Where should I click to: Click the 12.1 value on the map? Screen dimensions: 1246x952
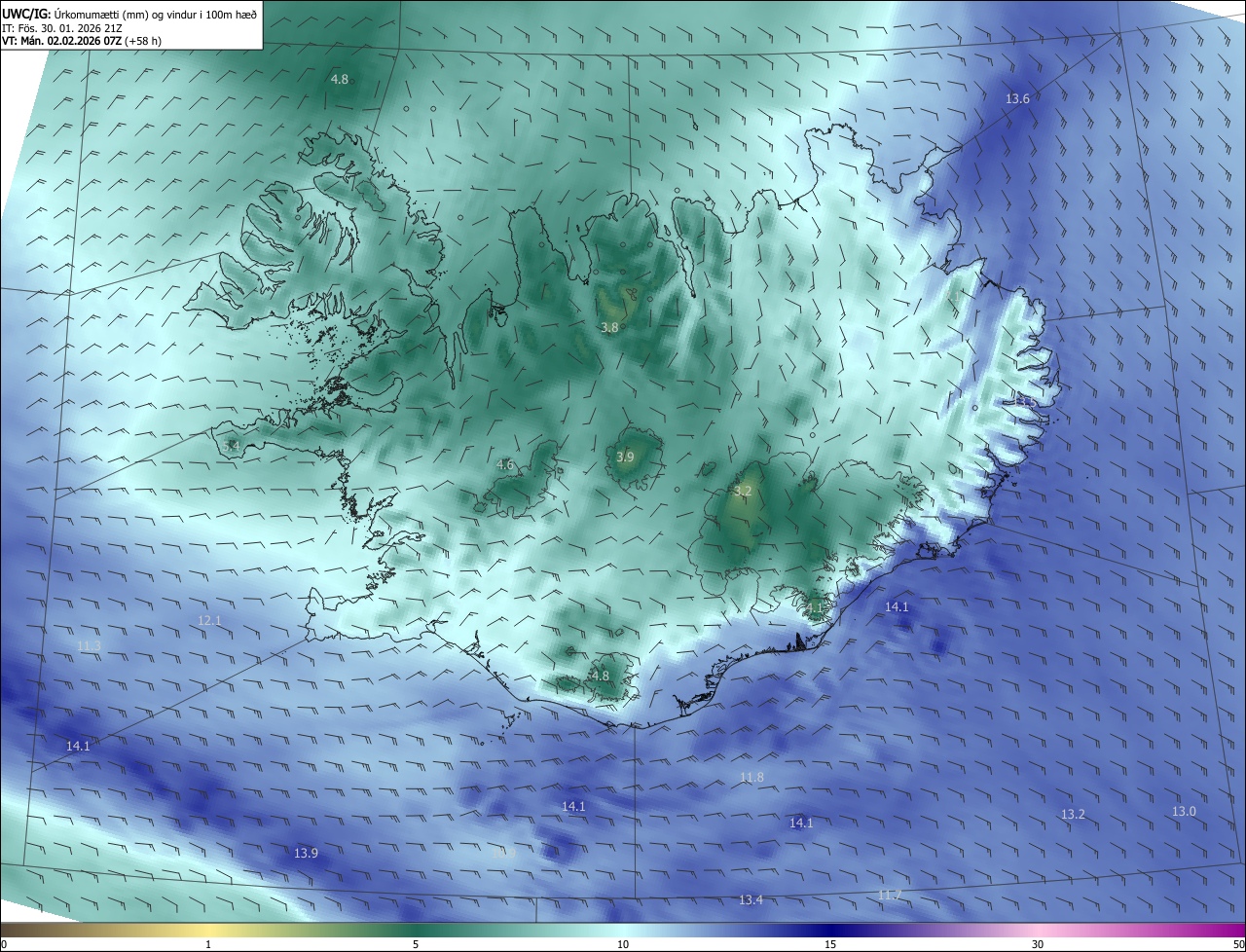[209, 620]
